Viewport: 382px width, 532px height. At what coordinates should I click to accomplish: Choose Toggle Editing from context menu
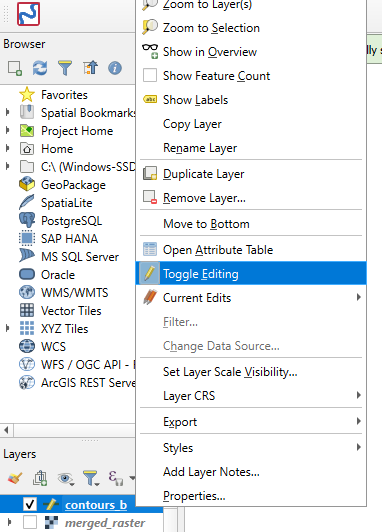click(251, 273)
